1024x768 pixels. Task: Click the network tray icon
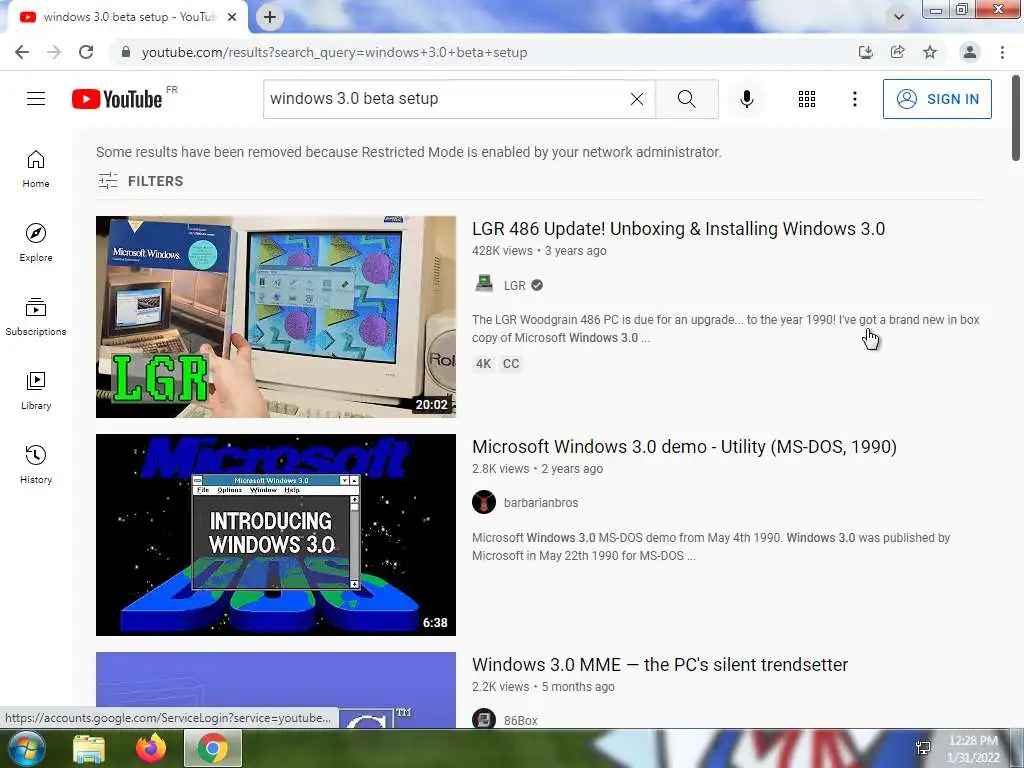pyautogui.click(x=923, y=748)
